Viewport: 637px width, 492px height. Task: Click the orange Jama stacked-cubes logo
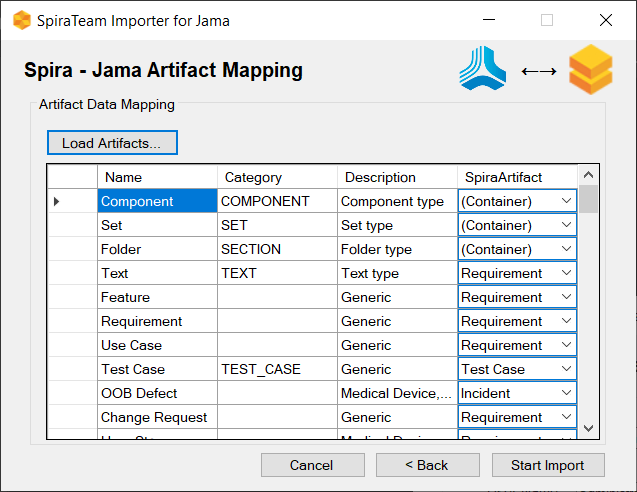coord(590,71)
